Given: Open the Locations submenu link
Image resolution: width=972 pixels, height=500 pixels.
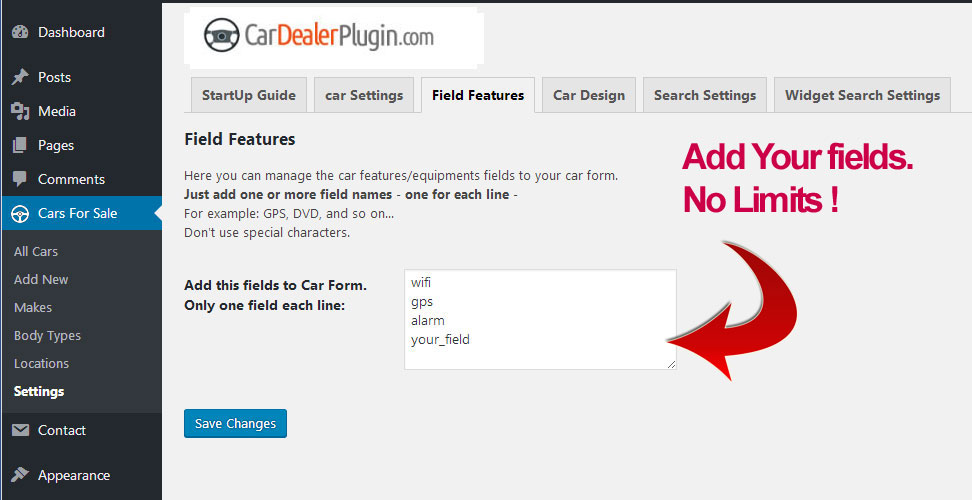Looking at the screenshot, I should pyautogui.click(x=42, y=364).
